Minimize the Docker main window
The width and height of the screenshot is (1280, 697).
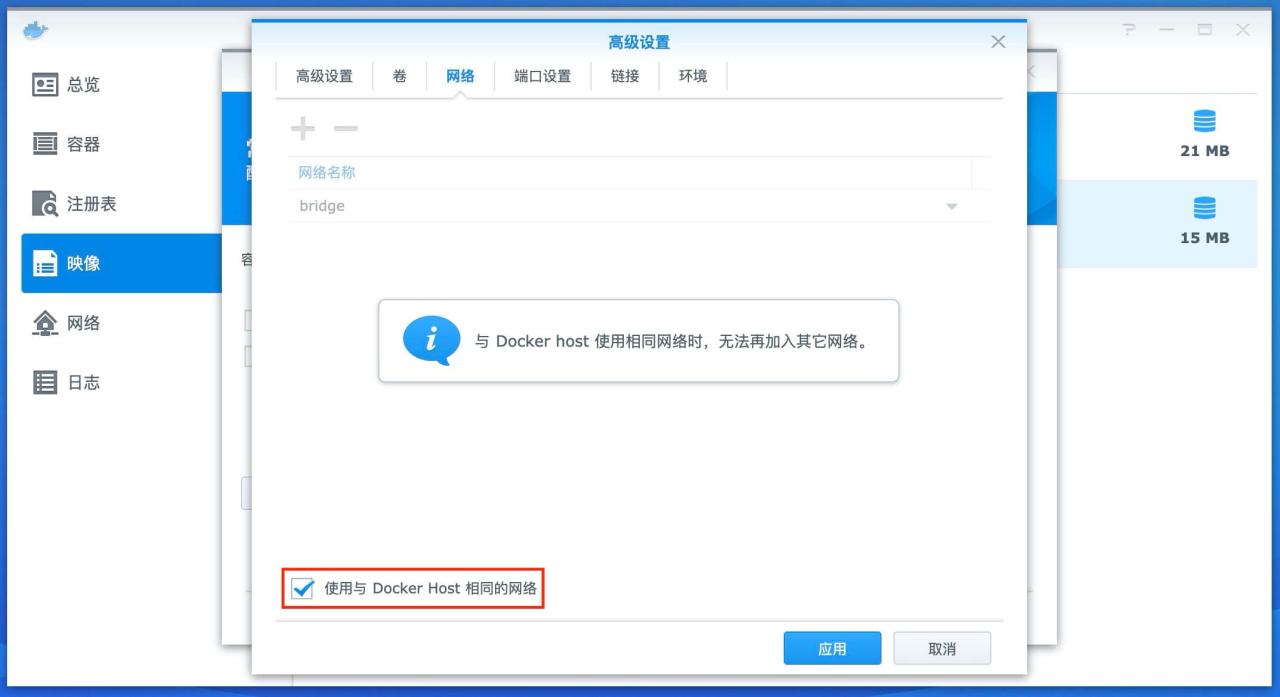(x=1167, y=30)
